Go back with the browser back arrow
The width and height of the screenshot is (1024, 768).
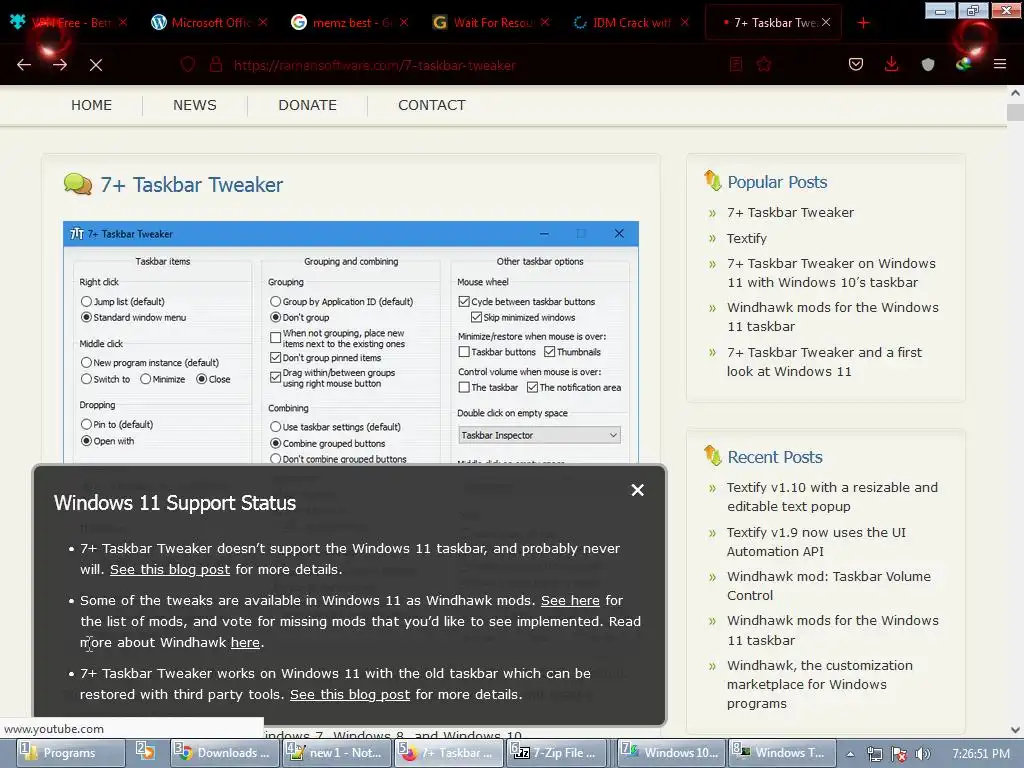(x=24, y=65)
